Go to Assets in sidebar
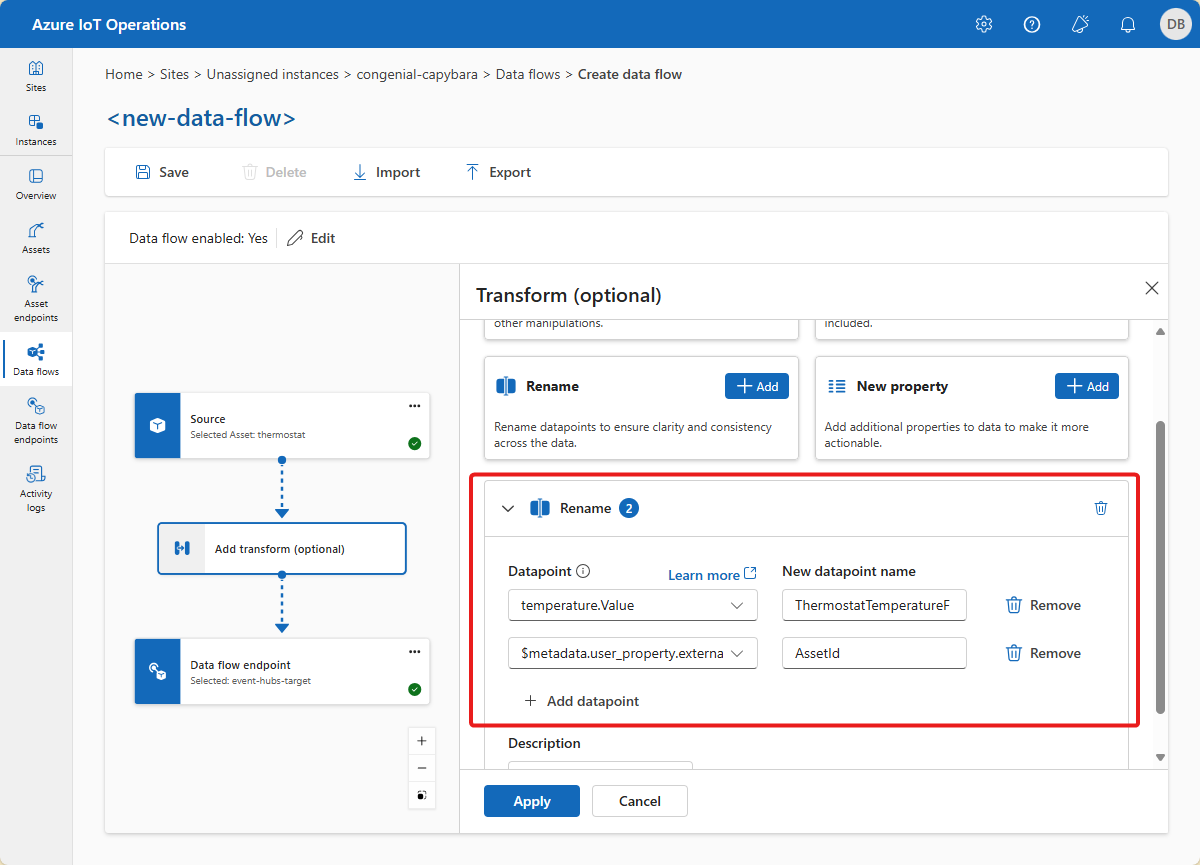The height and width of the screenshot is (865, 1200). [x=36, y=237]
